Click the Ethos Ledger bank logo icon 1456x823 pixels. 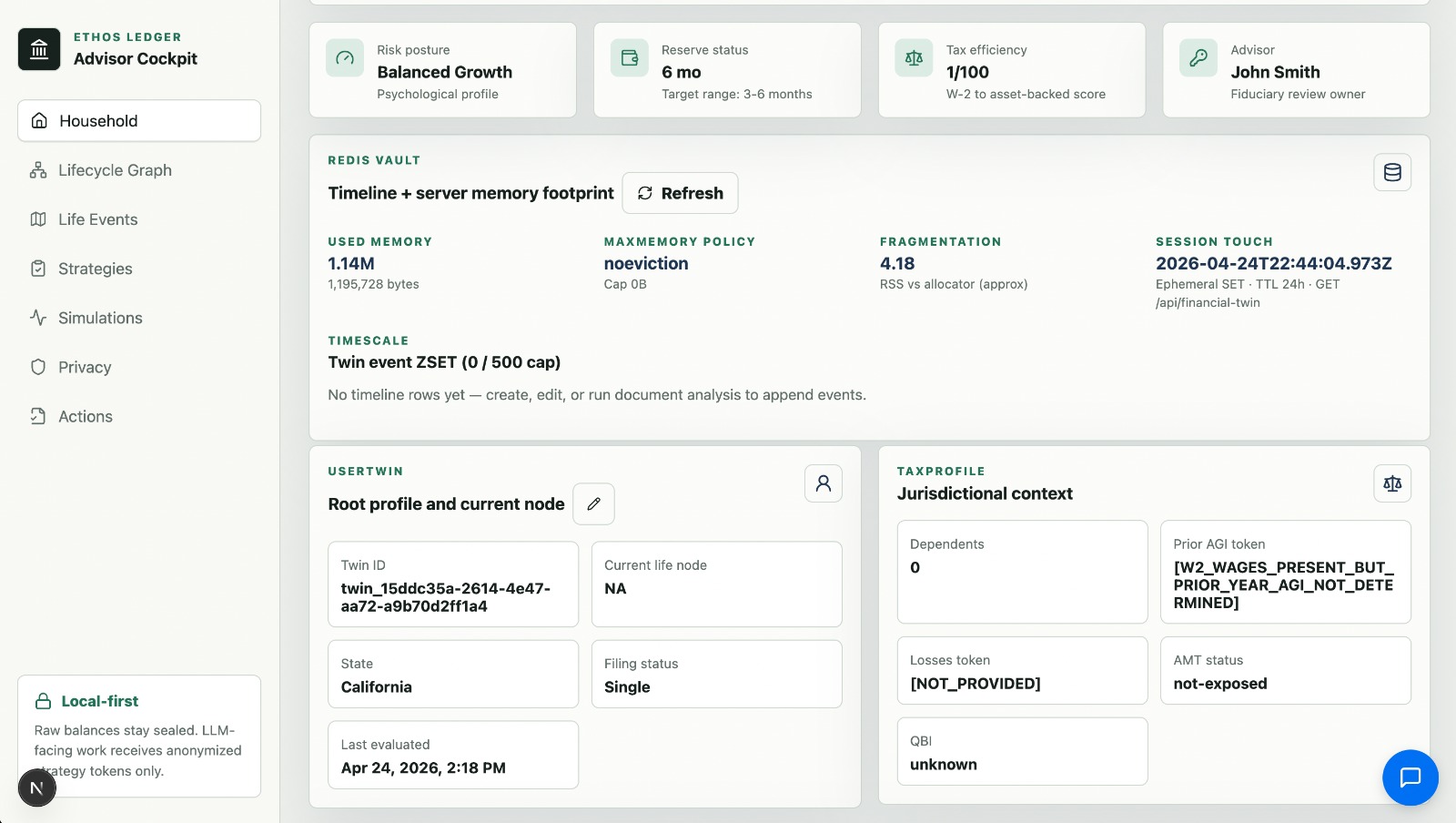coord(39,49)
